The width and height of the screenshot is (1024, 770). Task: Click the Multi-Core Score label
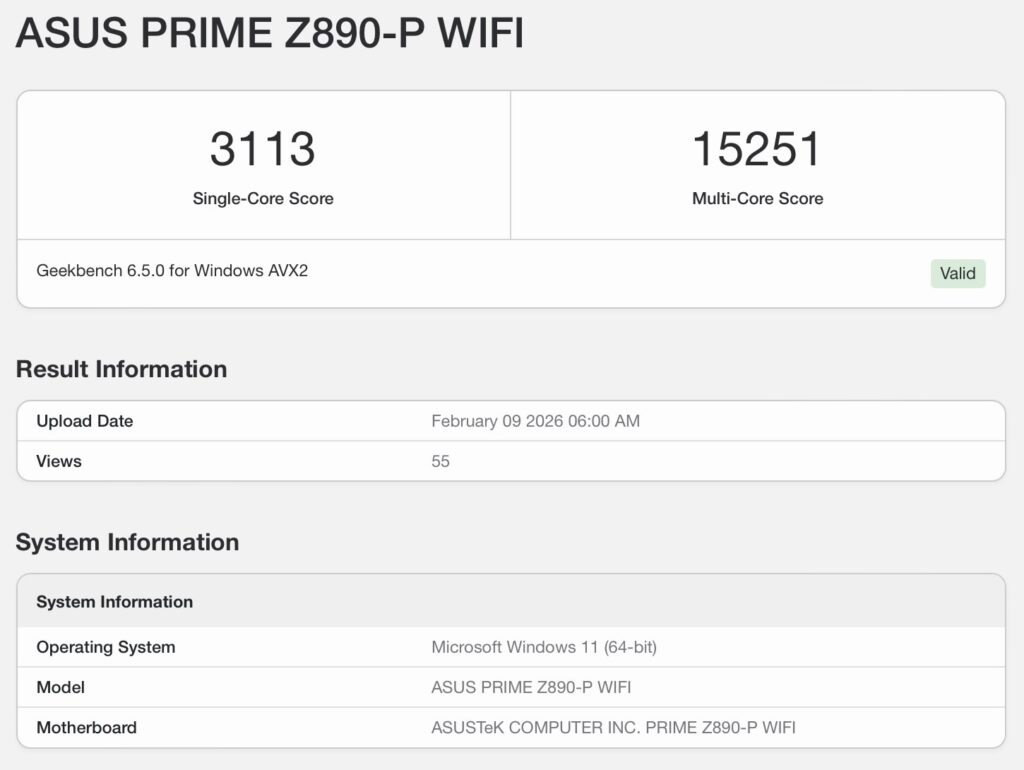pyautogui.click(x=757, y=198)
